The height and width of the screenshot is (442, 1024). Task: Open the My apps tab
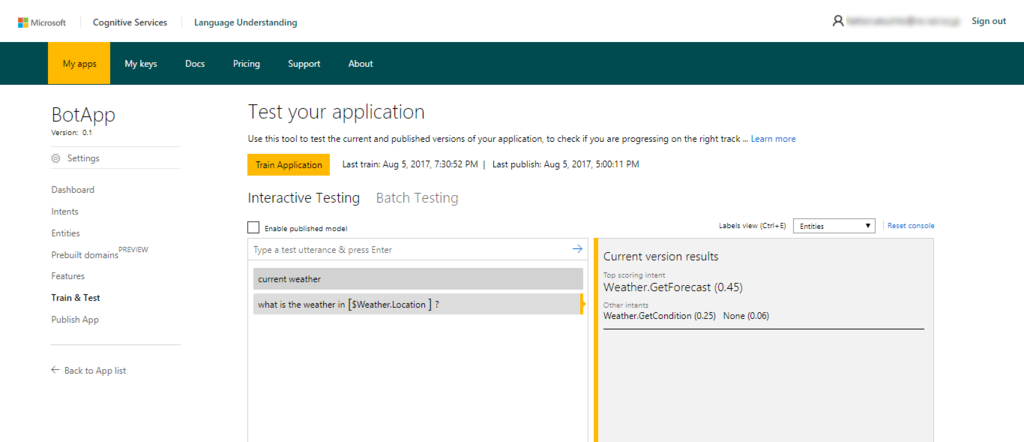[x=79, y=63]
